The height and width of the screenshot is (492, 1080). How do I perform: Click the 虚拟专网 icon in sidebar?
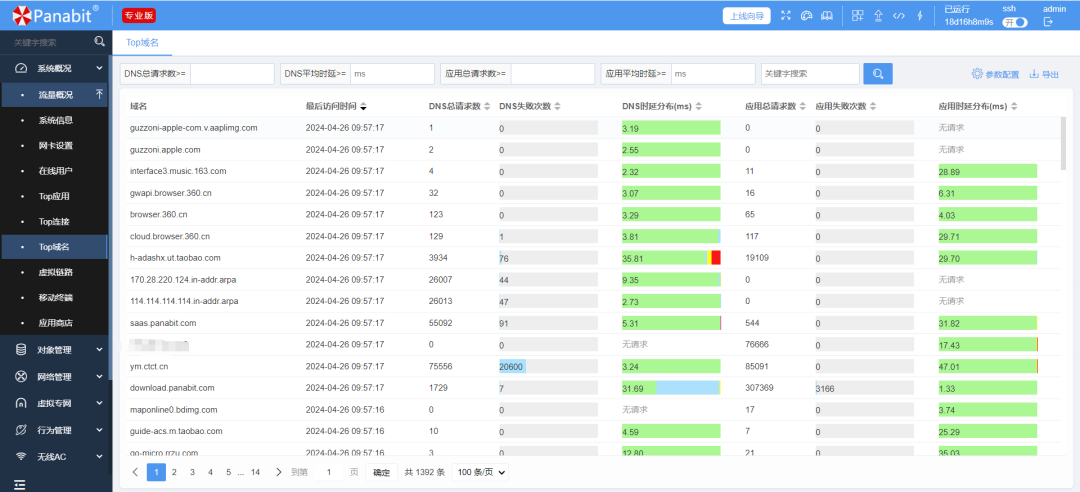coord(21,403)
